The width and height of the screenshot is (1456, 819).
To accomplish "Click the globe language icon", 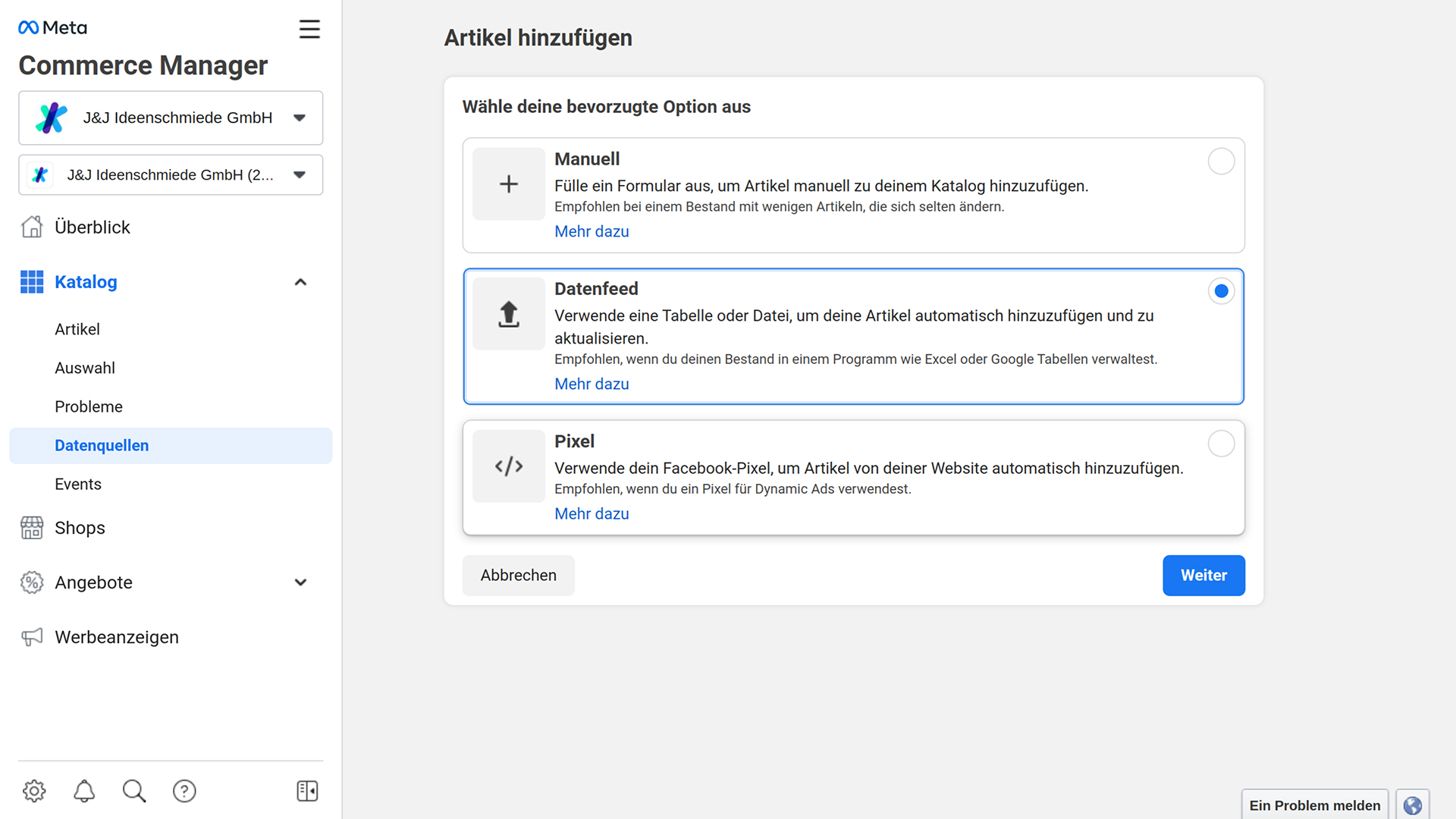I will [1412, 805].
